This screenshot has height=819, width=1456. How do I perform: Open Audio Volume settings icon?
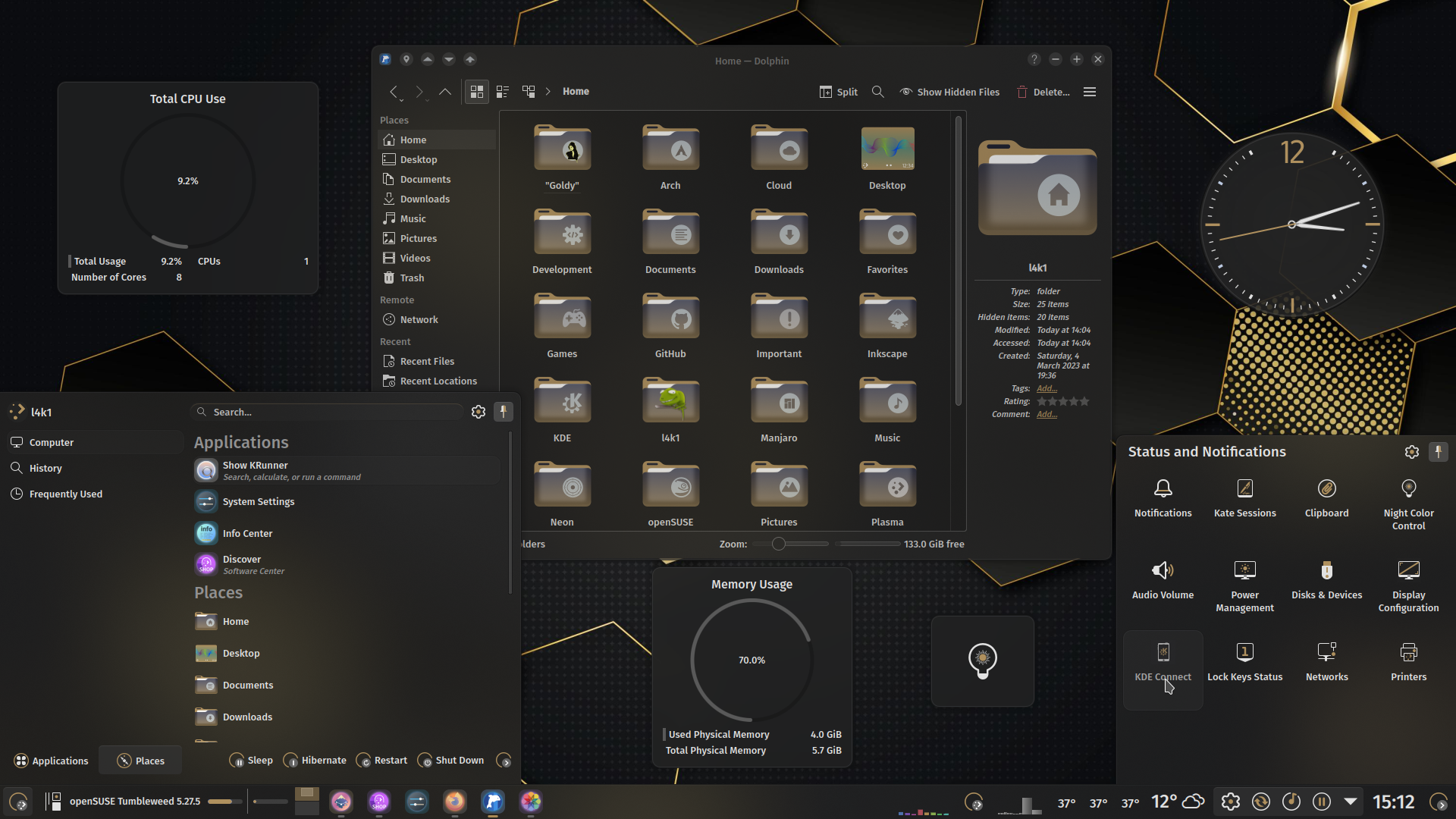click(1163, 579)
